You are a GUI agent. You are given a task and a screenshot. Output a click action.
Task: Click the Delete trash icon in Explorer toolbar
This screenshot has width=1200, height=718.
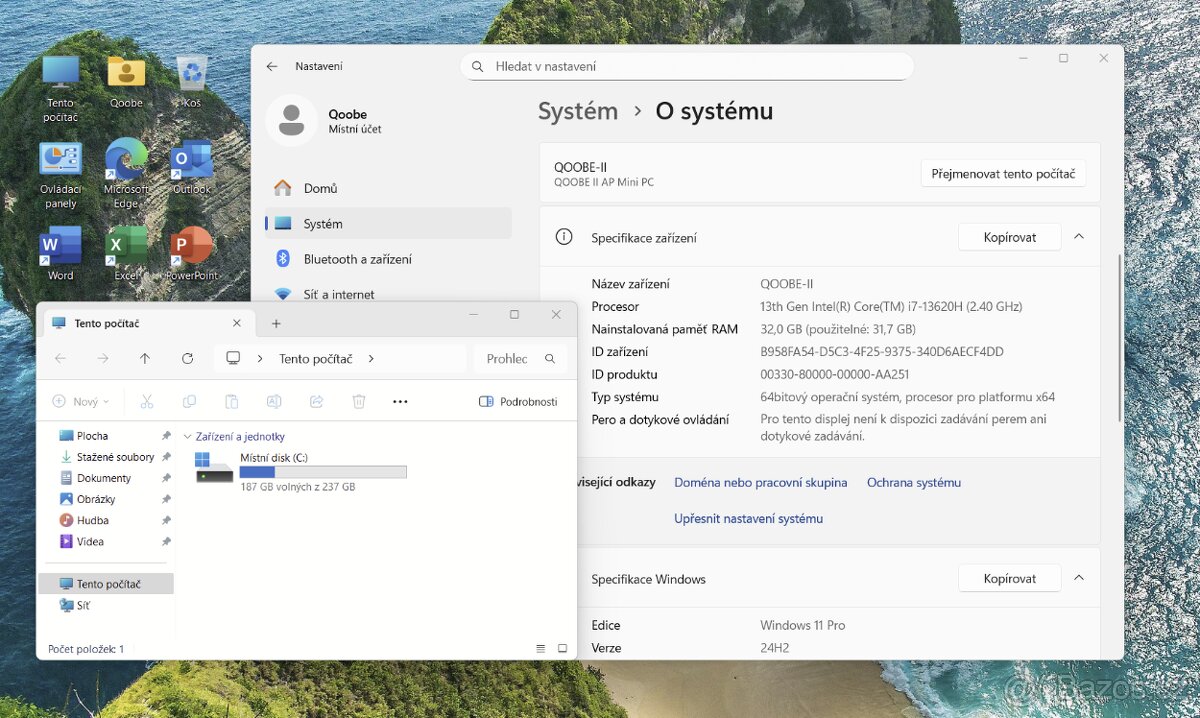359,402
